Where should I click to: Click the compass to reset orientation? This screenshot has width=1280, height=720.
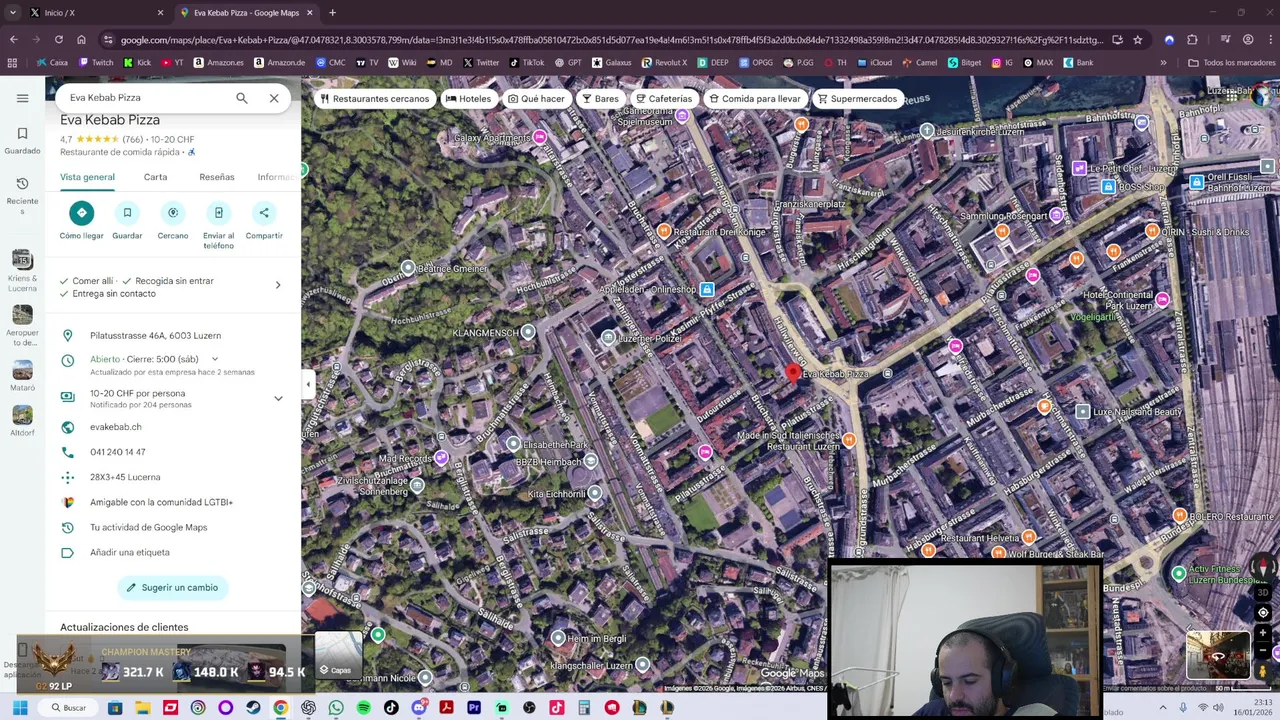click(1263, 568)
